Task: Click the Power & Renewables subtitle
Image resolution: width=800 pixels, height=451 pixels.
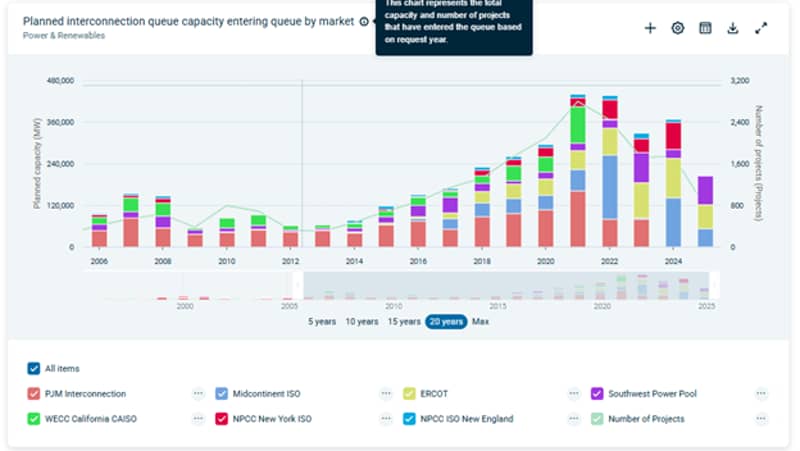Action: coord(64,36)
